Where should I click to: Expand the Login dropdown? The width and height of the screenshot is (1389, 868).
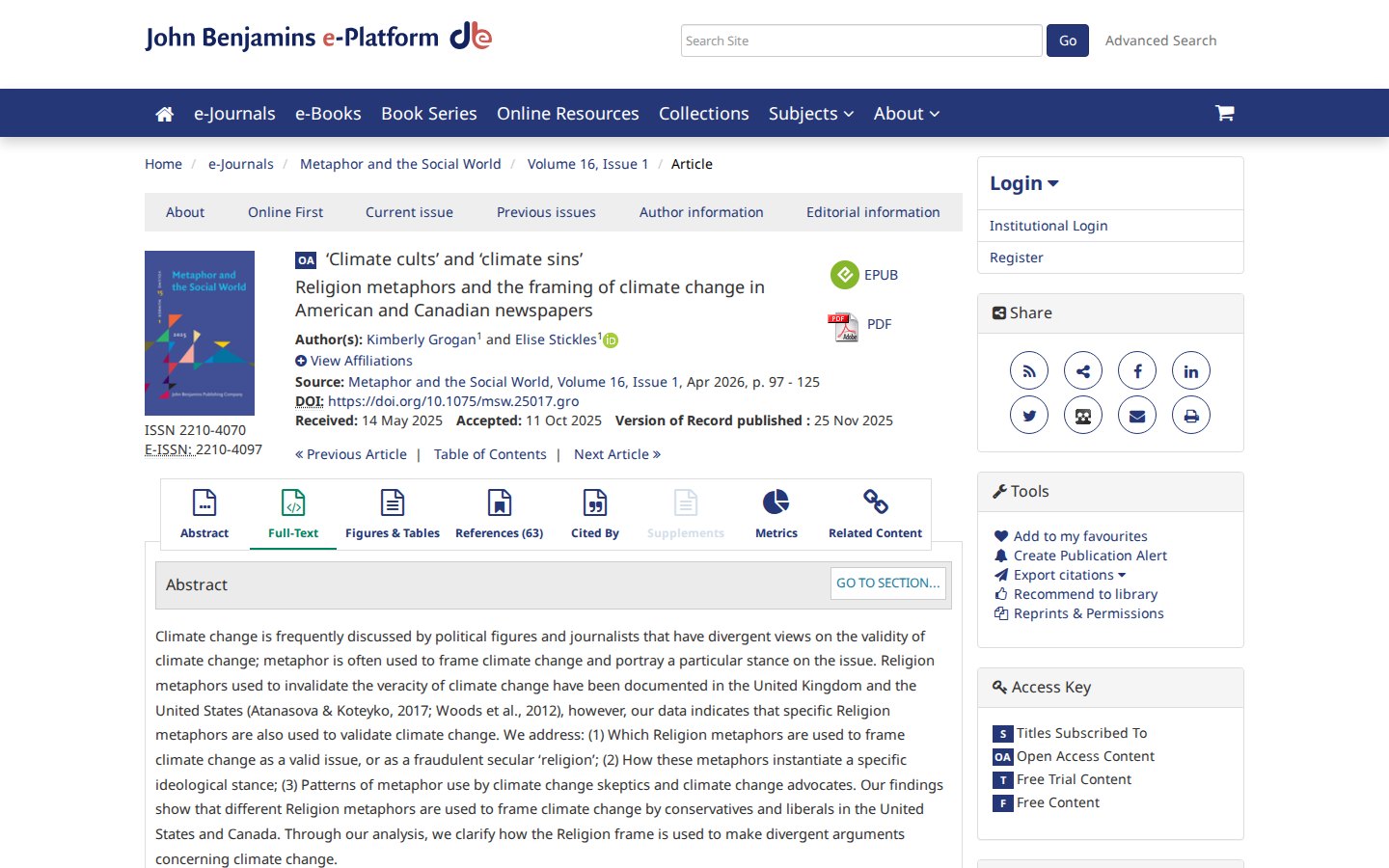pos(1024,183)
